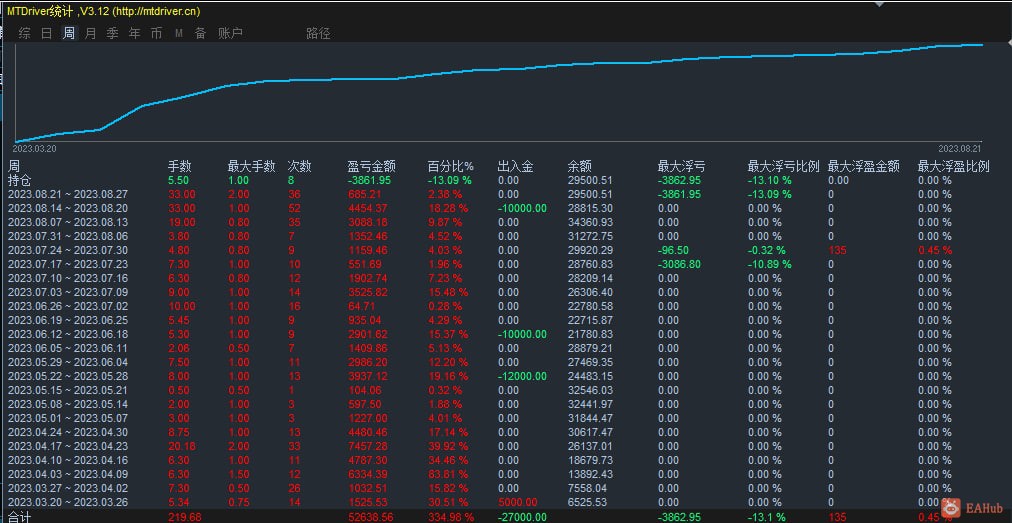Image resolution: width=1012 pixels, height=523 pixels.
Task: Click the 路径 path tab
Action: [x=318, y=34]
